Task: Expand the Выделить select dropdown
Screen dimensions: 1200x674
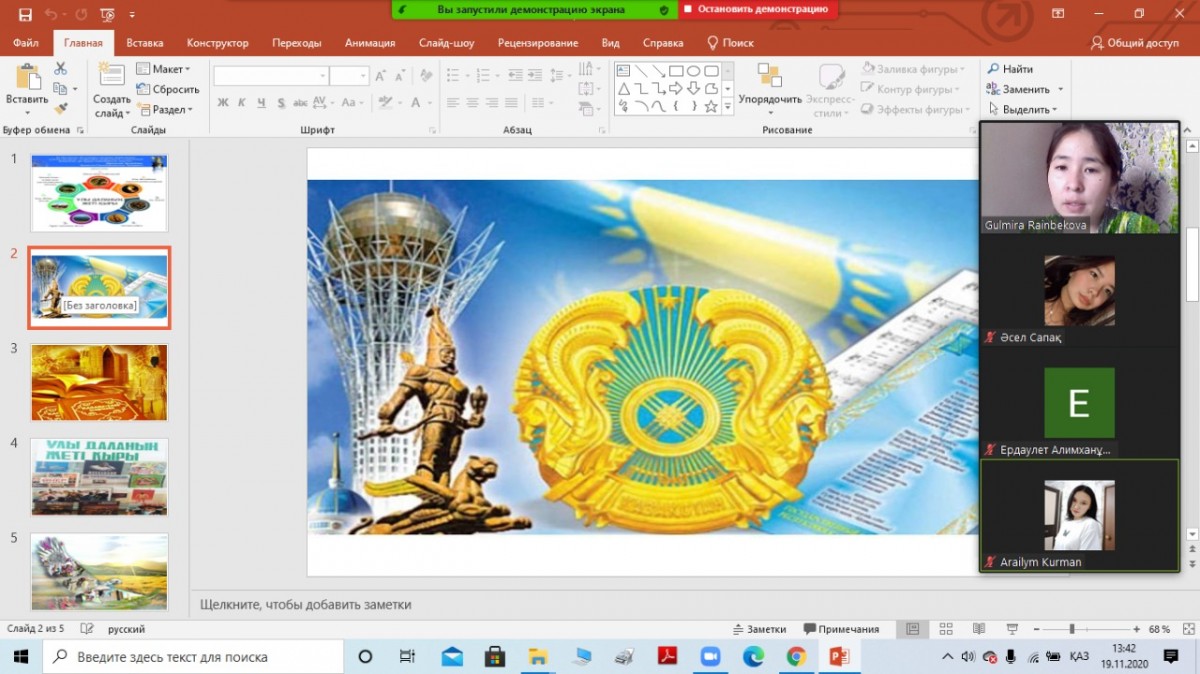Action: point(1026,109)
